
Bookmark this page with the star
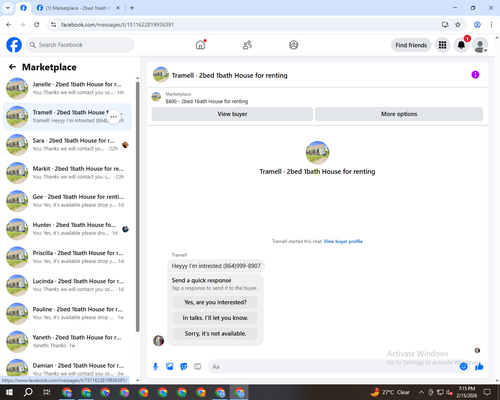[458, 25]
